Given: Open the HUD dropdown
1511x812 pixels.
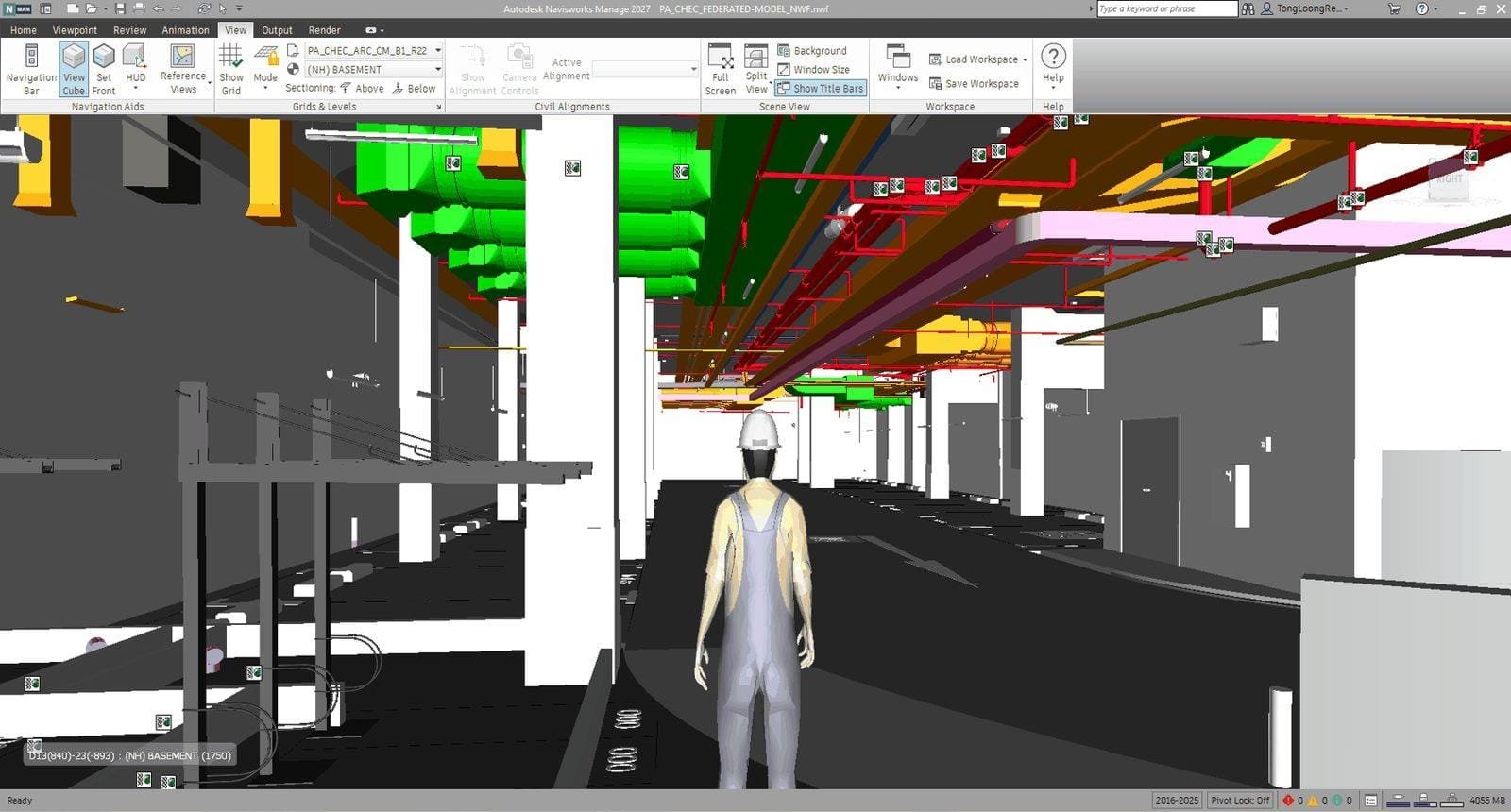Looking at the screenshot, I should [x=136, y=69].
